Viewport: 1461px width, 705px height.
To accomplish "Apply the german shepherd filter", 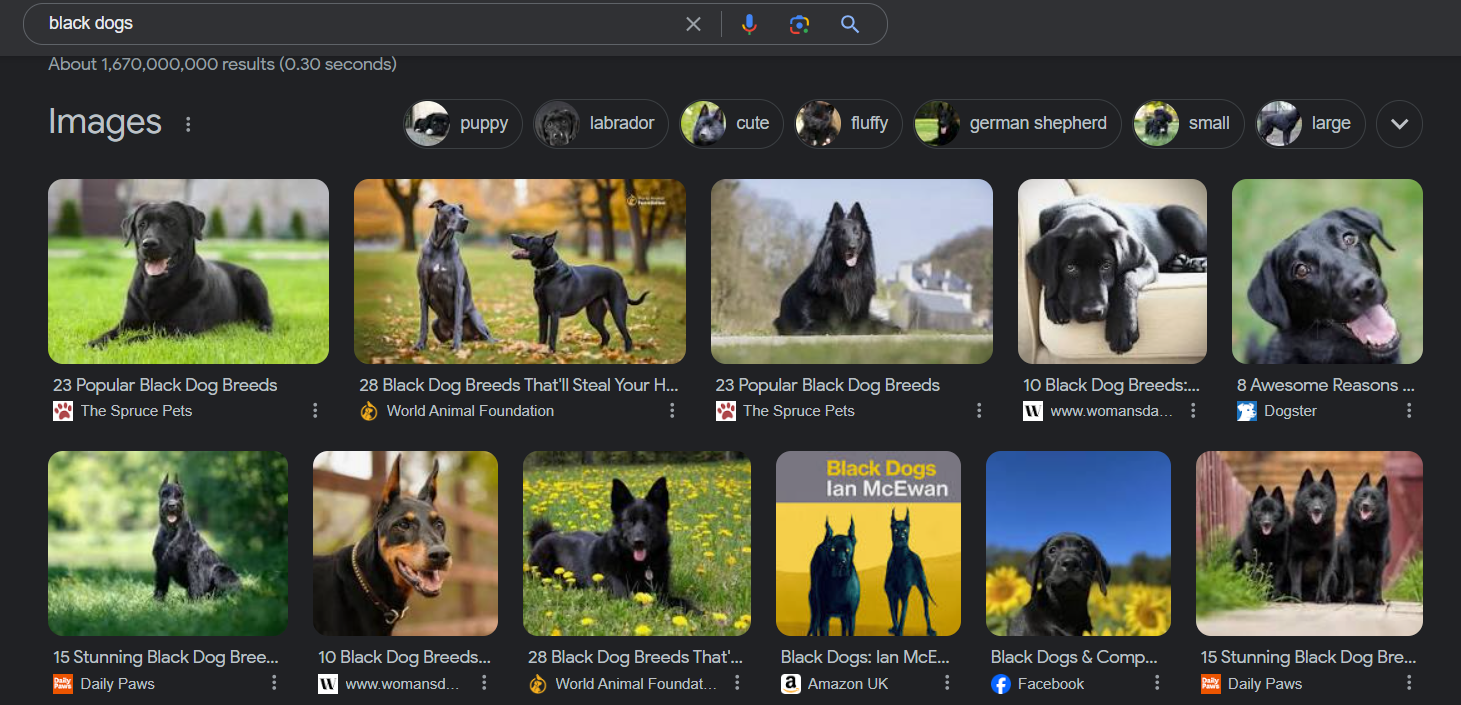I will (1016, 124).
